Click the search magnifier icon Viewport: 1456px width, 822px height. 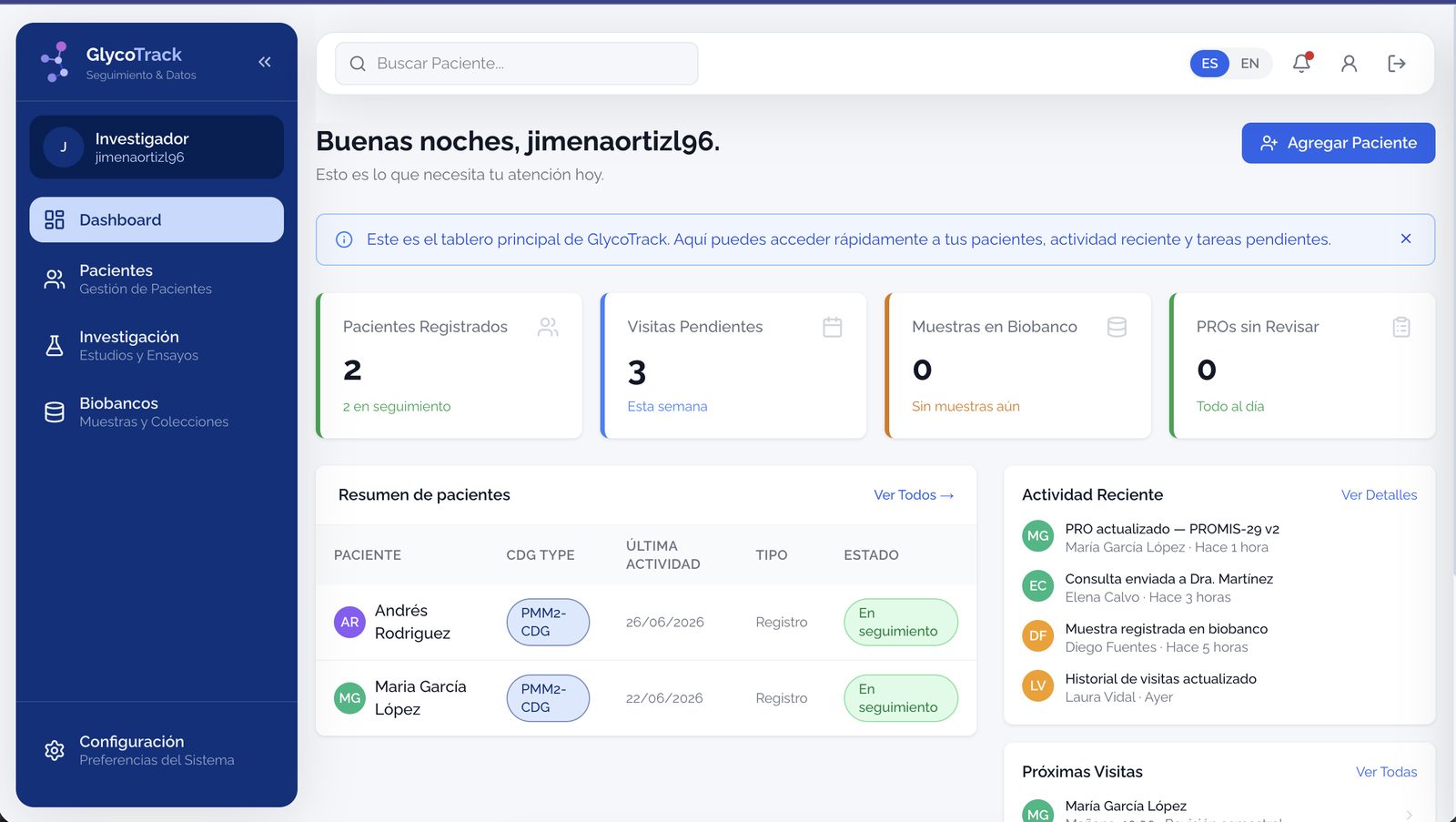358,64
